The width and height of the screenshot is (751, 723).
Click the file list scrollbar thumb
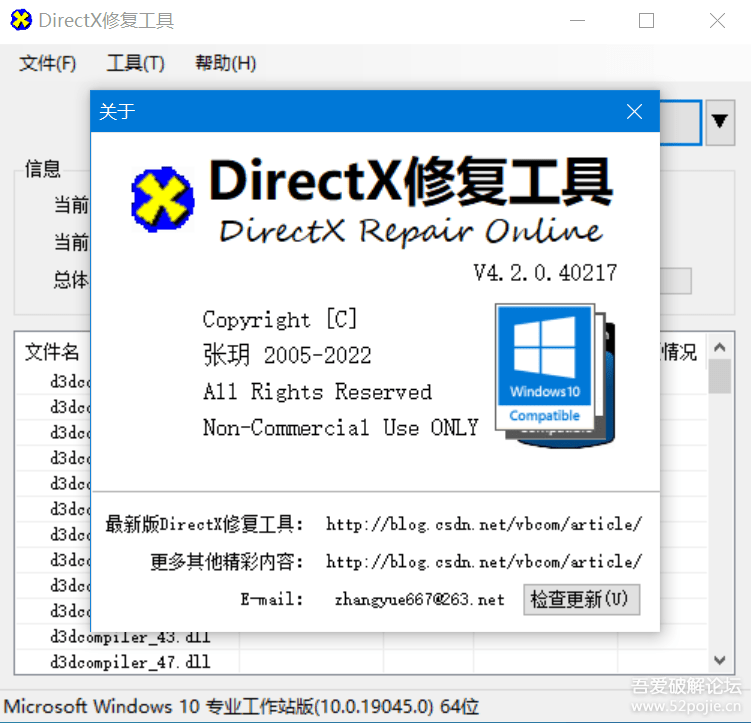click(x=719, y=376)
